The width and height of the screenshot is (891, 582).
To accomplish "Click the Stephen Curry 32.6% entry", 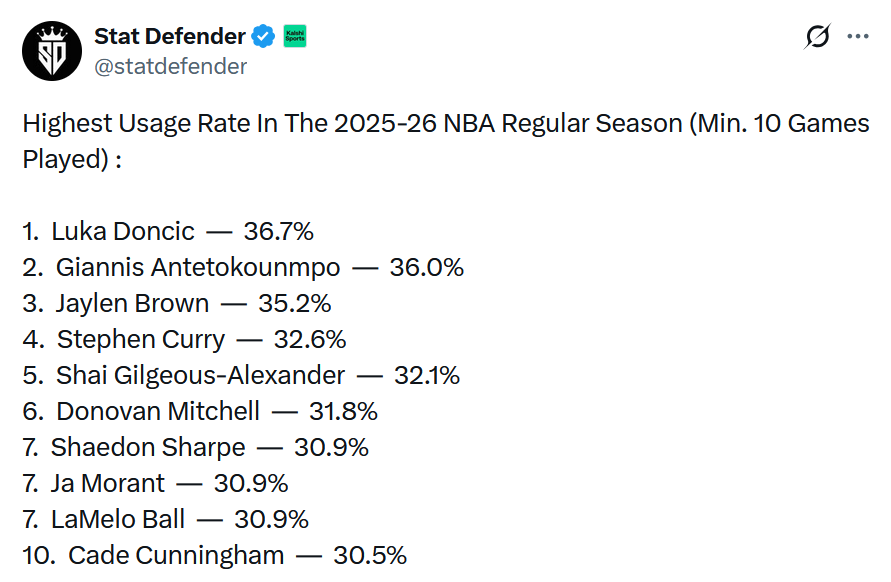I will 184,340.
